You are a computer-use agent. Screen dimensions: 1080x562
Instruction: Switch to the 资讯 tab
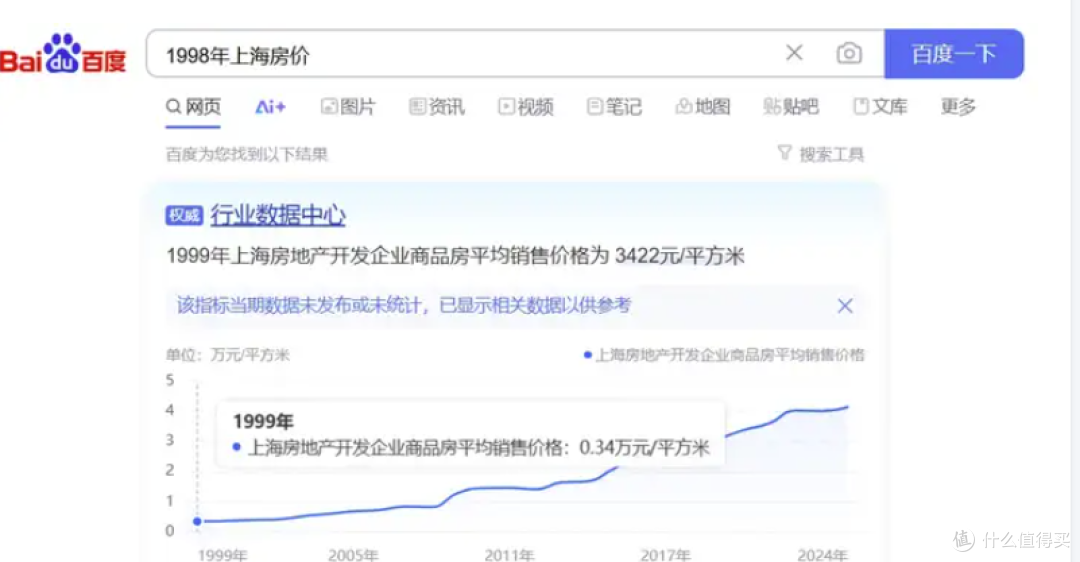pos(437,107)
